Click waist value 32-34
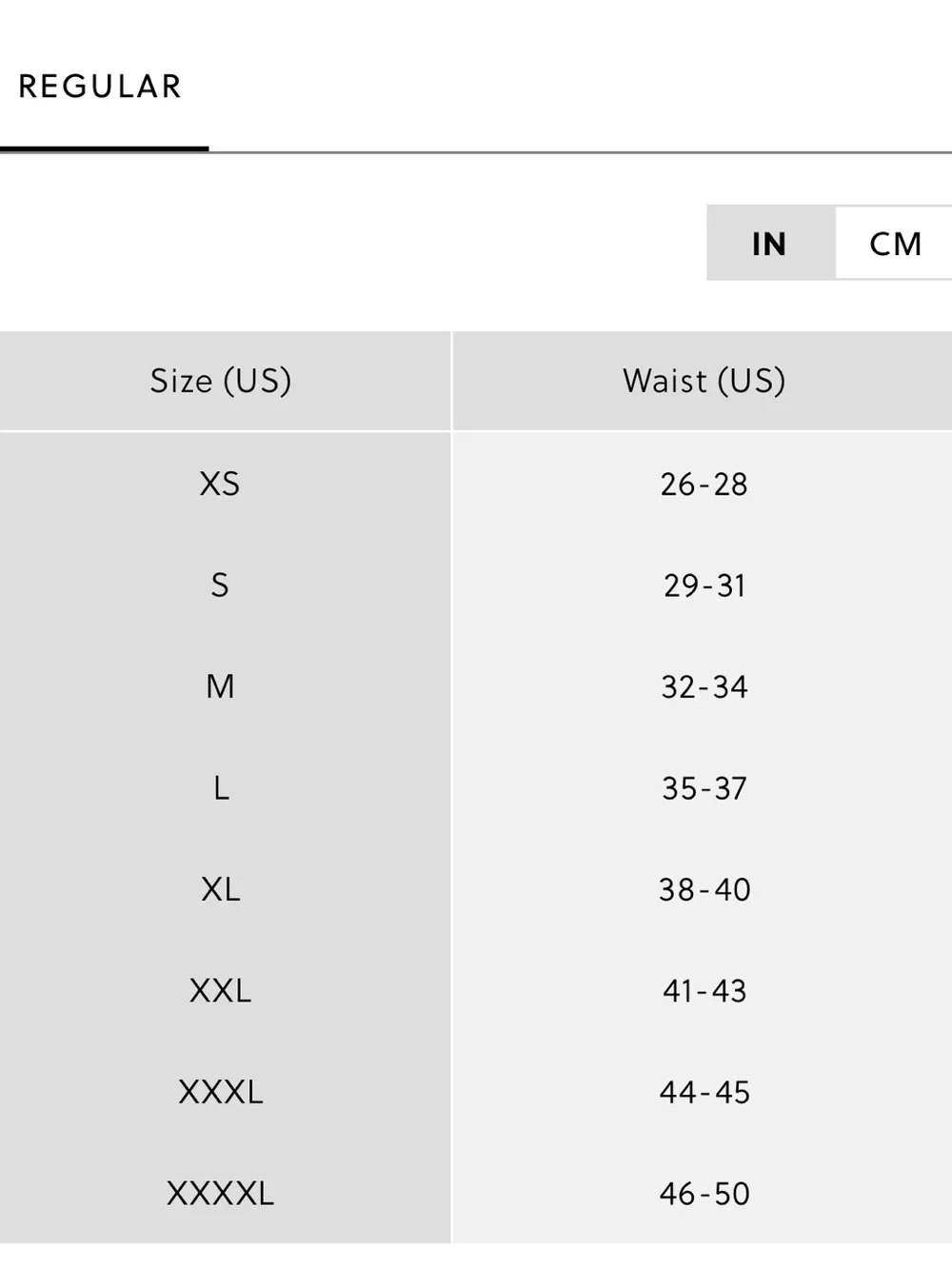Screen dimensions: 952x1269 tap(704, 686)
